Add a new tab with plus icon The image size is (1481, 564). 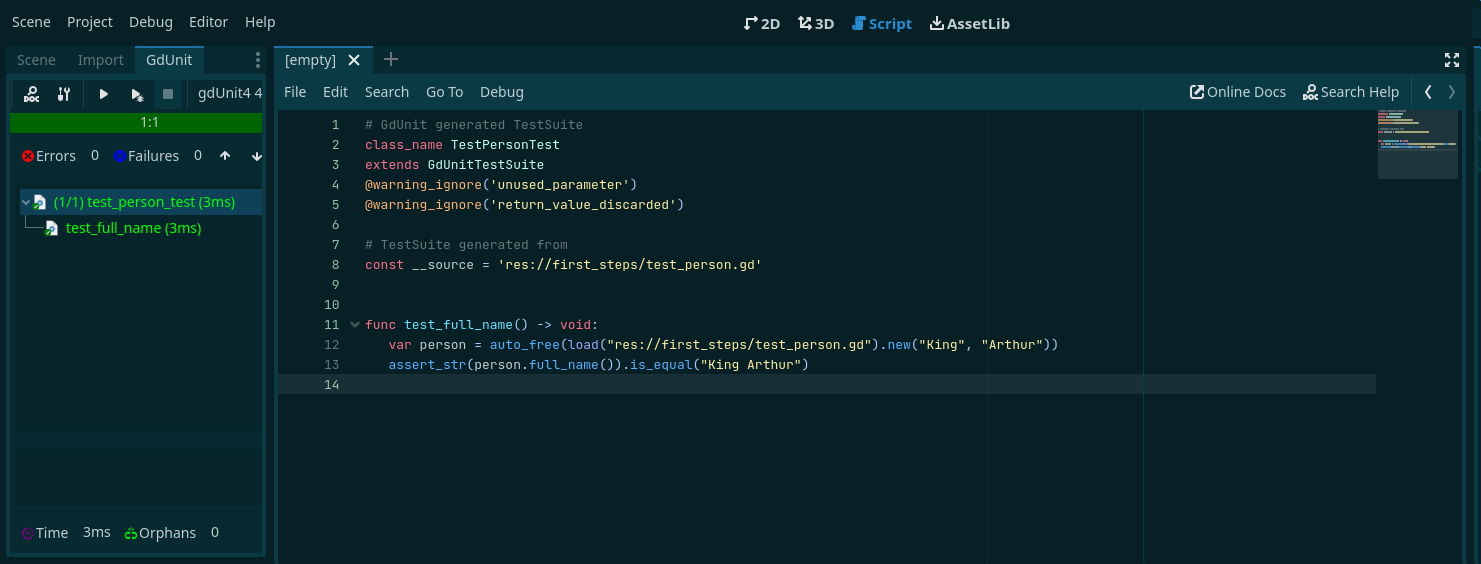coord(391,60)
